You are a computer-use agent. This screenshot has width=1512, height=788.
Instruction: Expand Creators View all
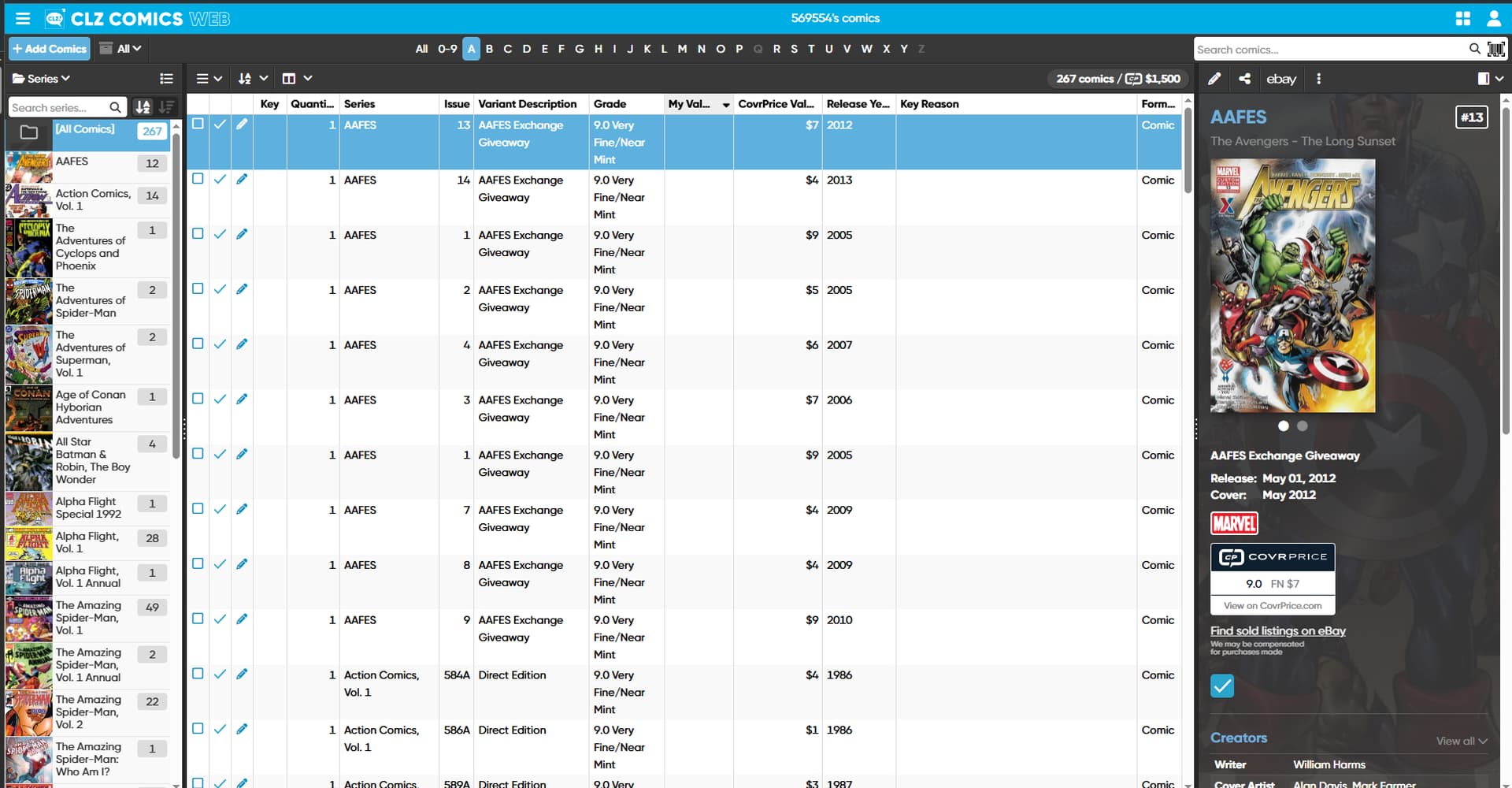click(x=1461, y=741)
